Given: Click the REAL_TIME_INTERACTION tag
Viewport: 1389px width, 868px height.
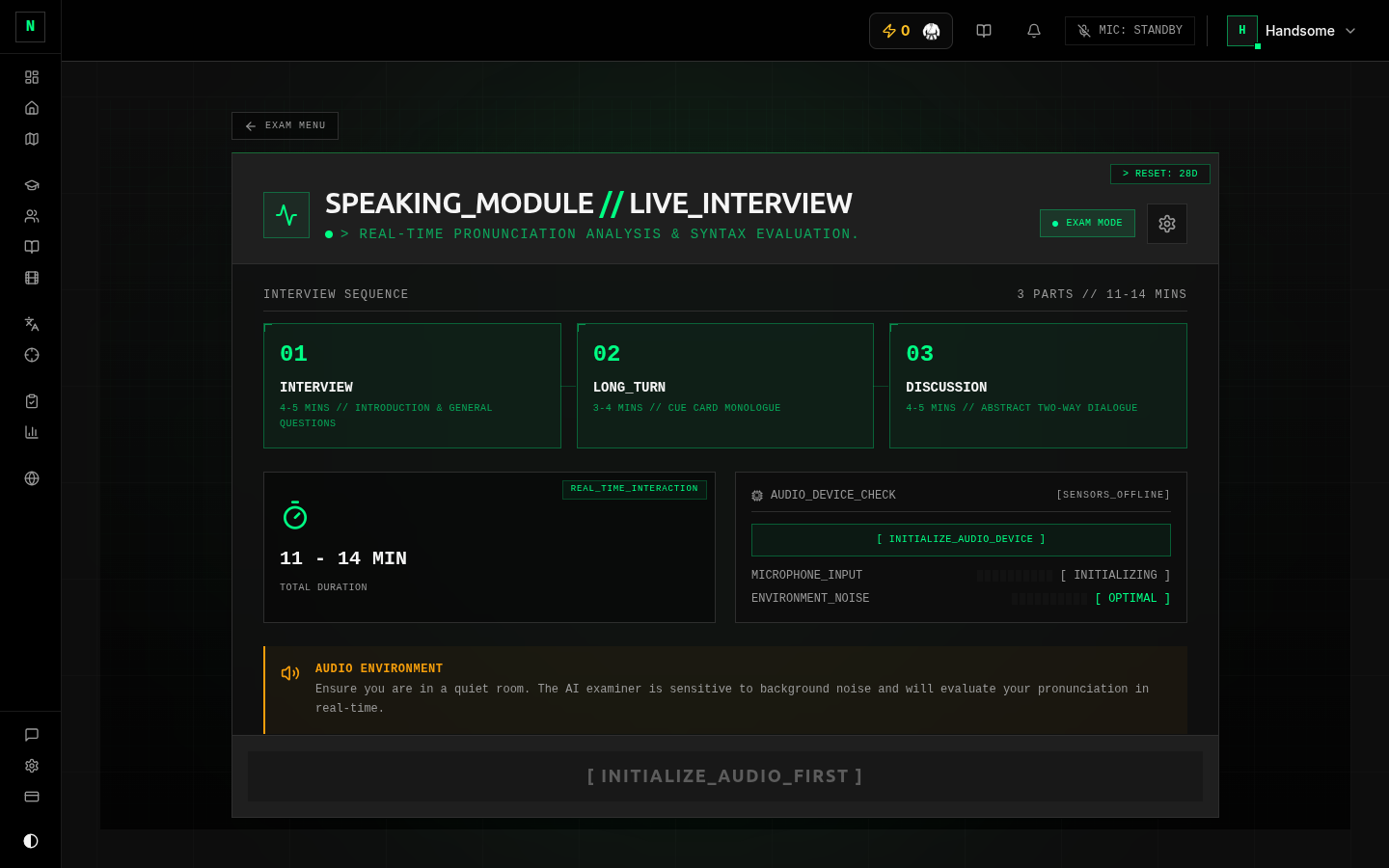Looking at the screenshot, I should (635, 489).
